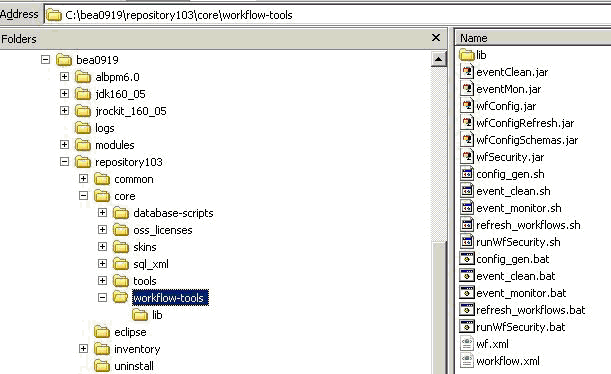
Task: Select the inventory folder in tree
Action: (127, 349)
